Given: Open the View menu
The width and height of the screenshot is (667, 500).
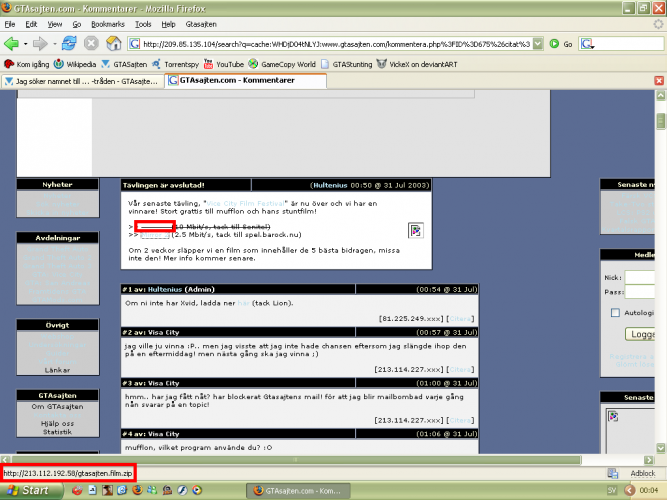Looking at the screenshot, I should point(54,24).
